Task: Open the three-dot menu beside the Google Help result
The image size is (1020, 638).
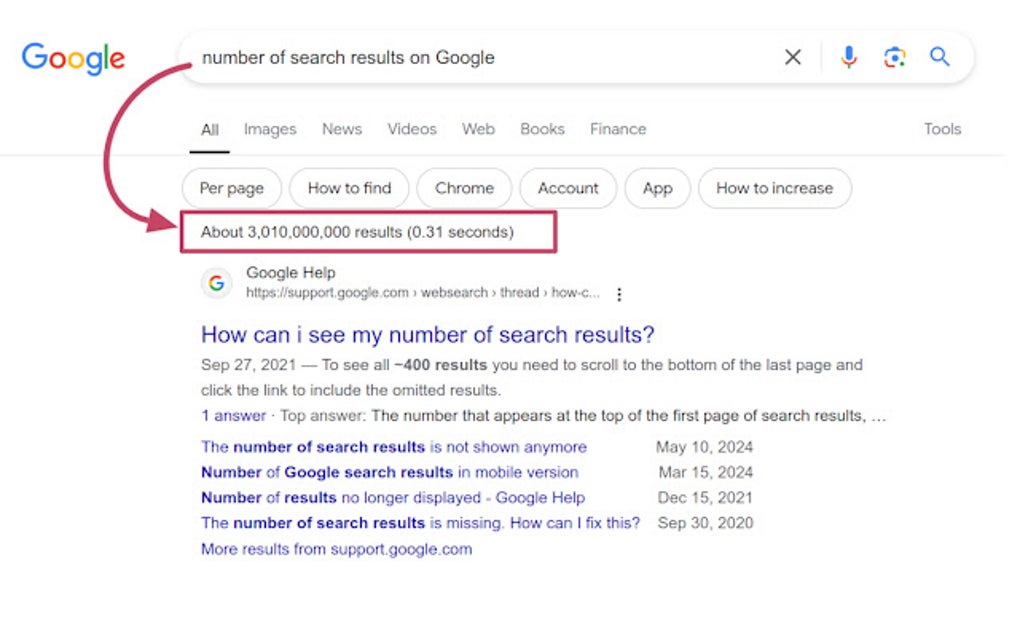Action: click(x=619, y=294)
